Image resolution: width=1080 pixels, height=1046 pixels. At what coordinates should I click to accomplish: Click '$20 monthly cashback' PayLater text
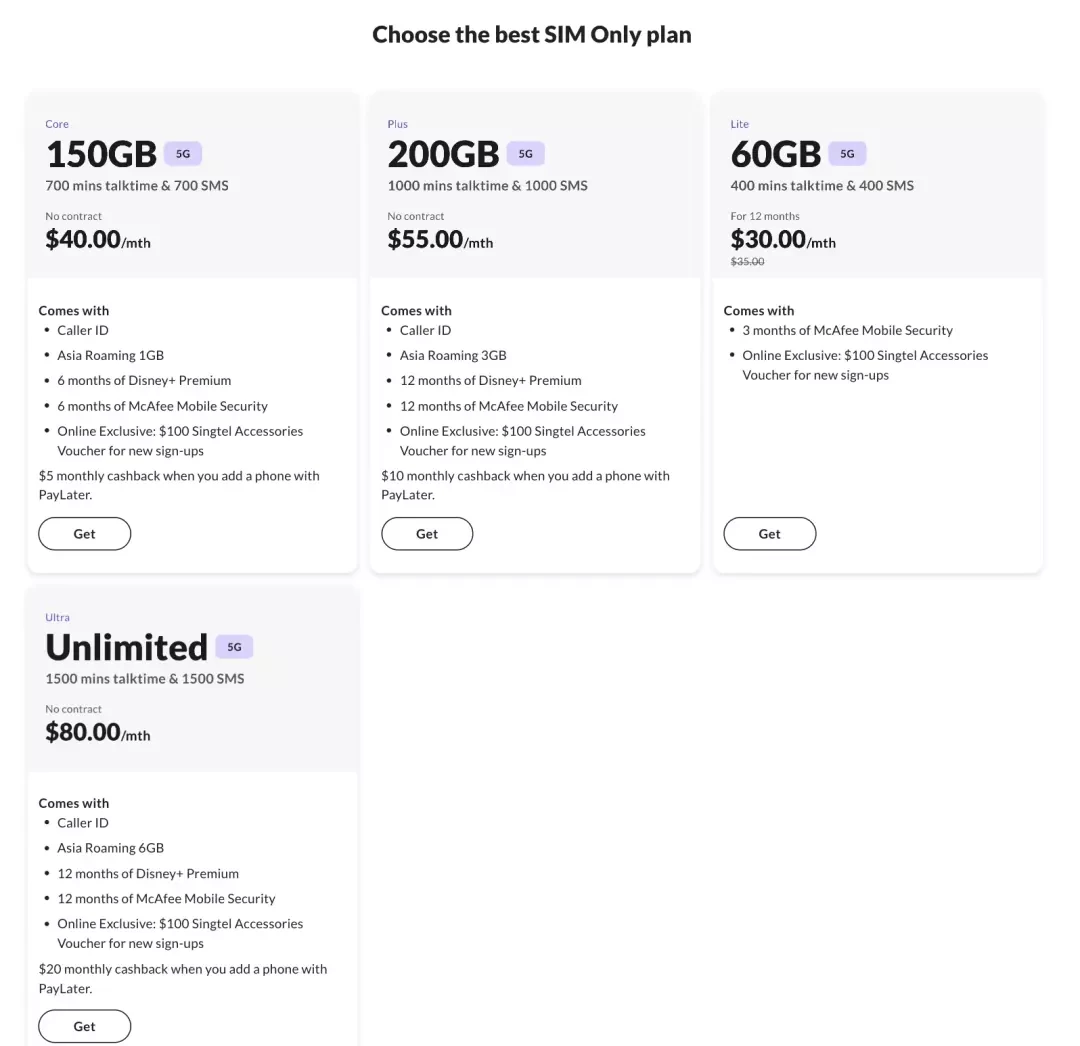183,979
